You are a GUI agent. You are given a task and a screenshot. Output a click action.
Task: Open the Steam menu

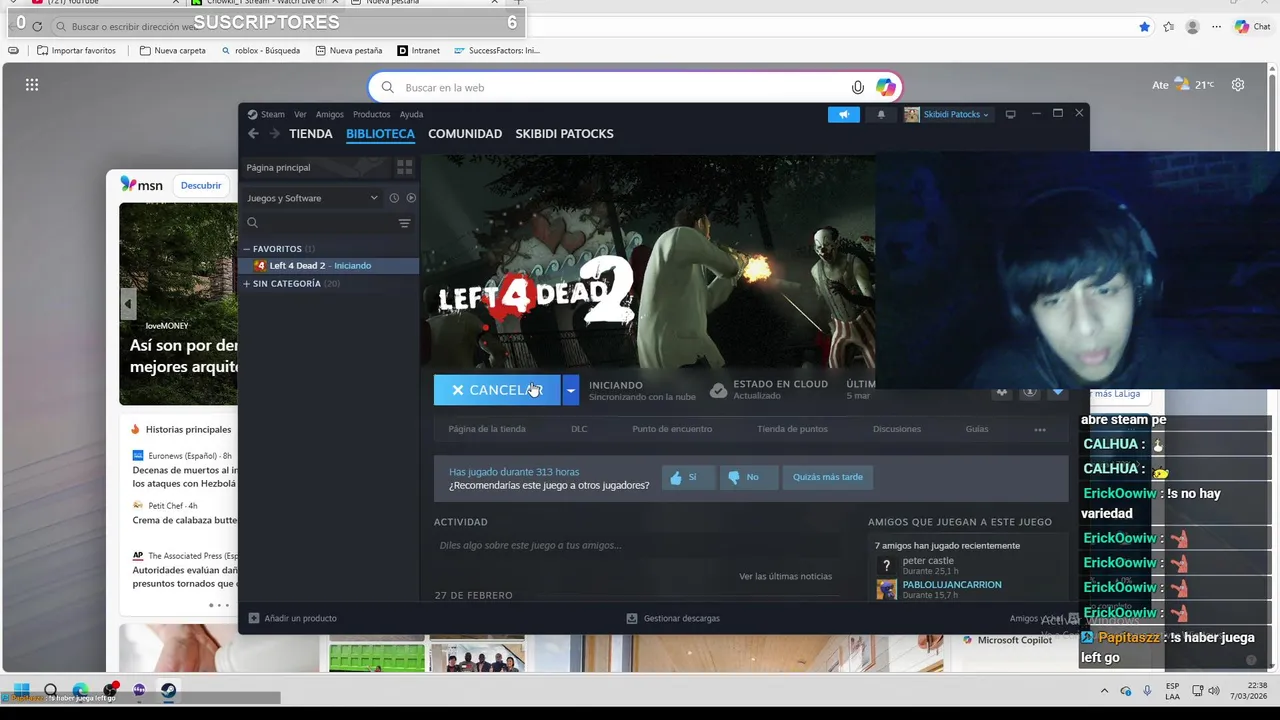pos(266,114)
